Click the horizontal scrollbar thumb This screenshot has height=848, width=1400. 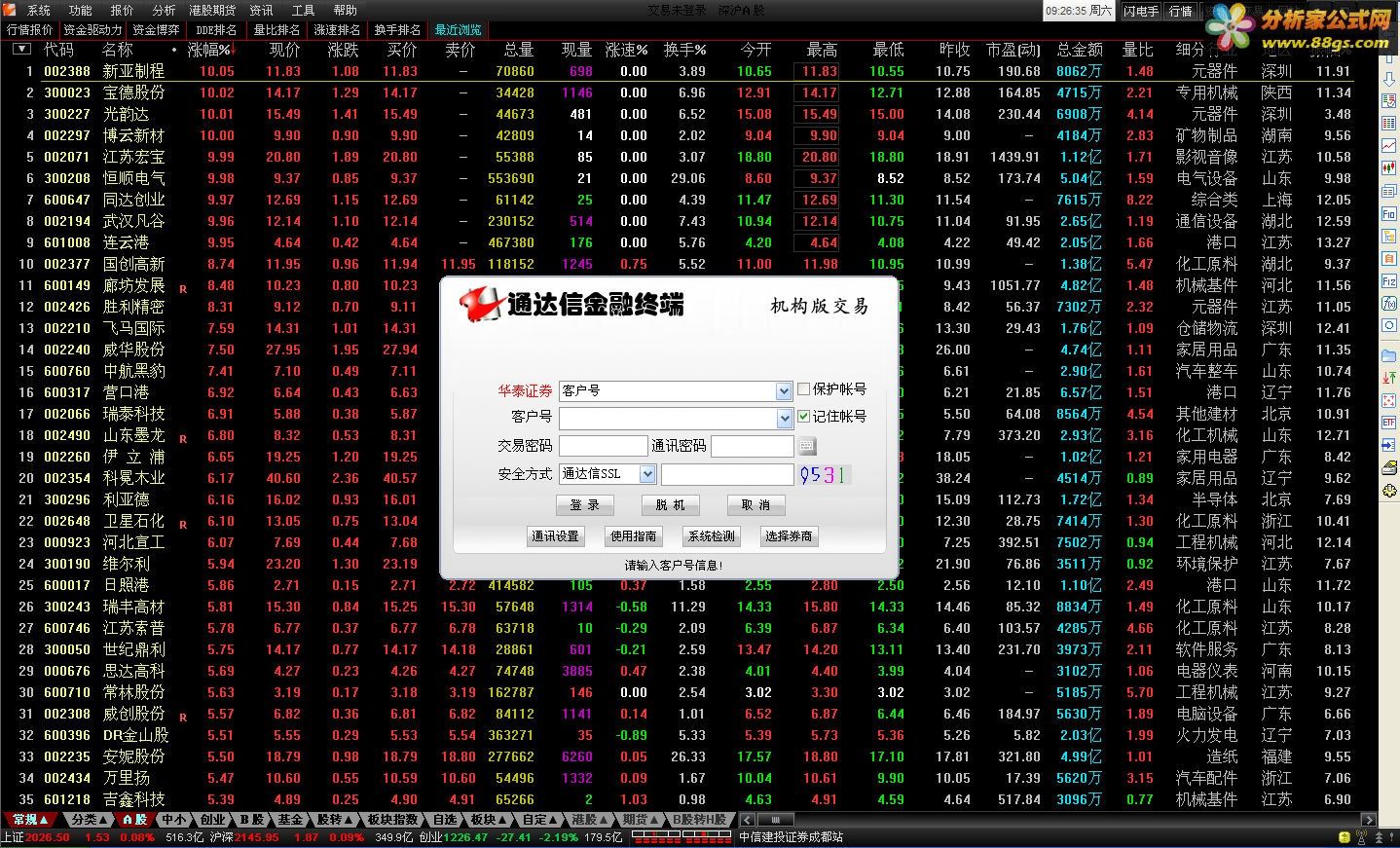(x=776, y=820)
